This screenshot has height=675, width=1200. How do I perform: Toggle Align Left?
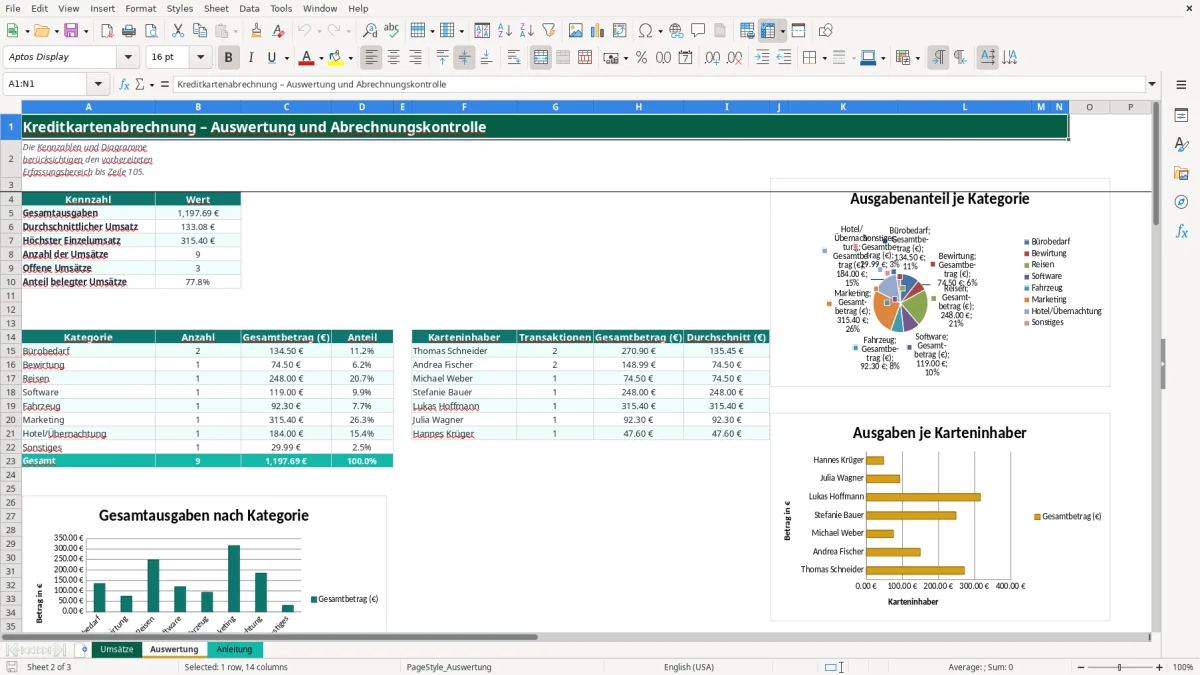[371, 58]
